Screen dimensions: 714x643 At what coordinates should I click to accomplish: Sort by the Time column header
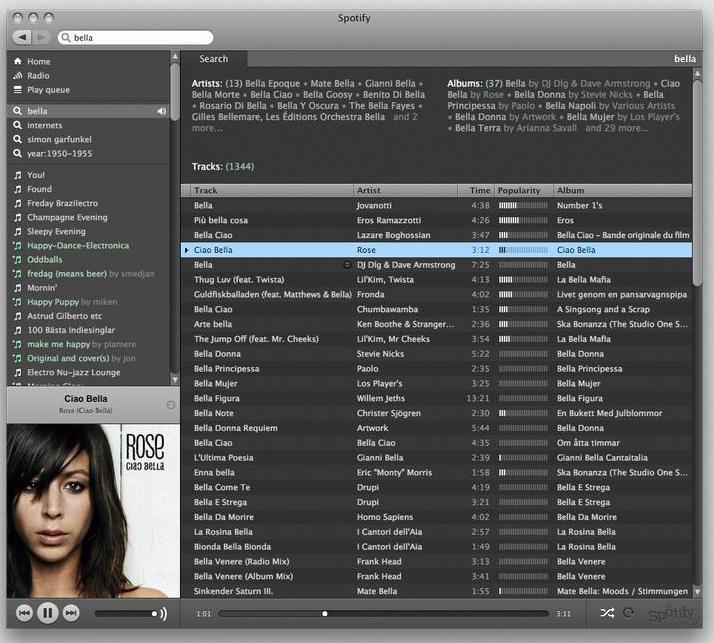(x=476, y=190)
